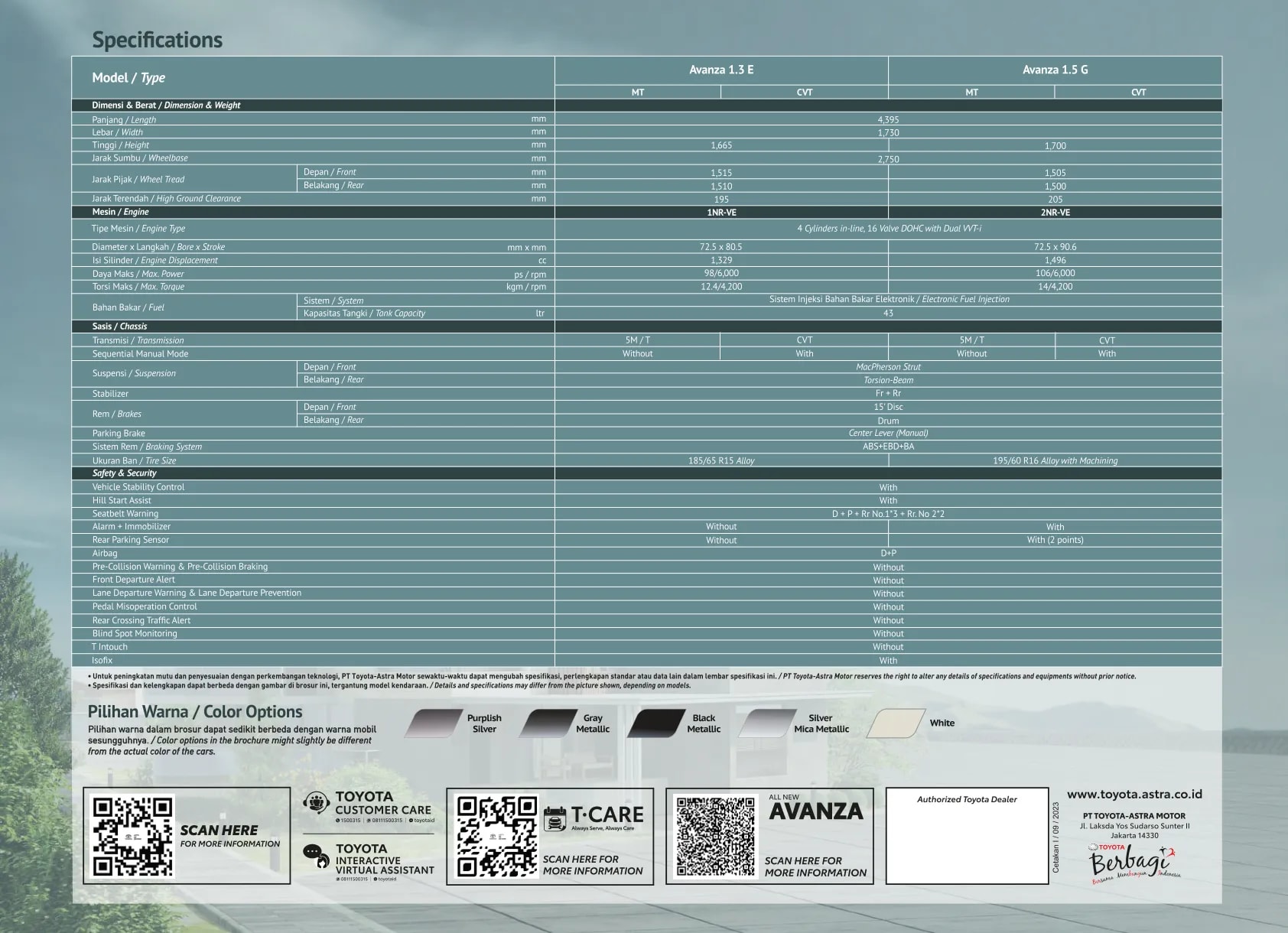Click the Toyota Berbagi logo
The image size is (1288, 933).
(x=1135, y=865)
